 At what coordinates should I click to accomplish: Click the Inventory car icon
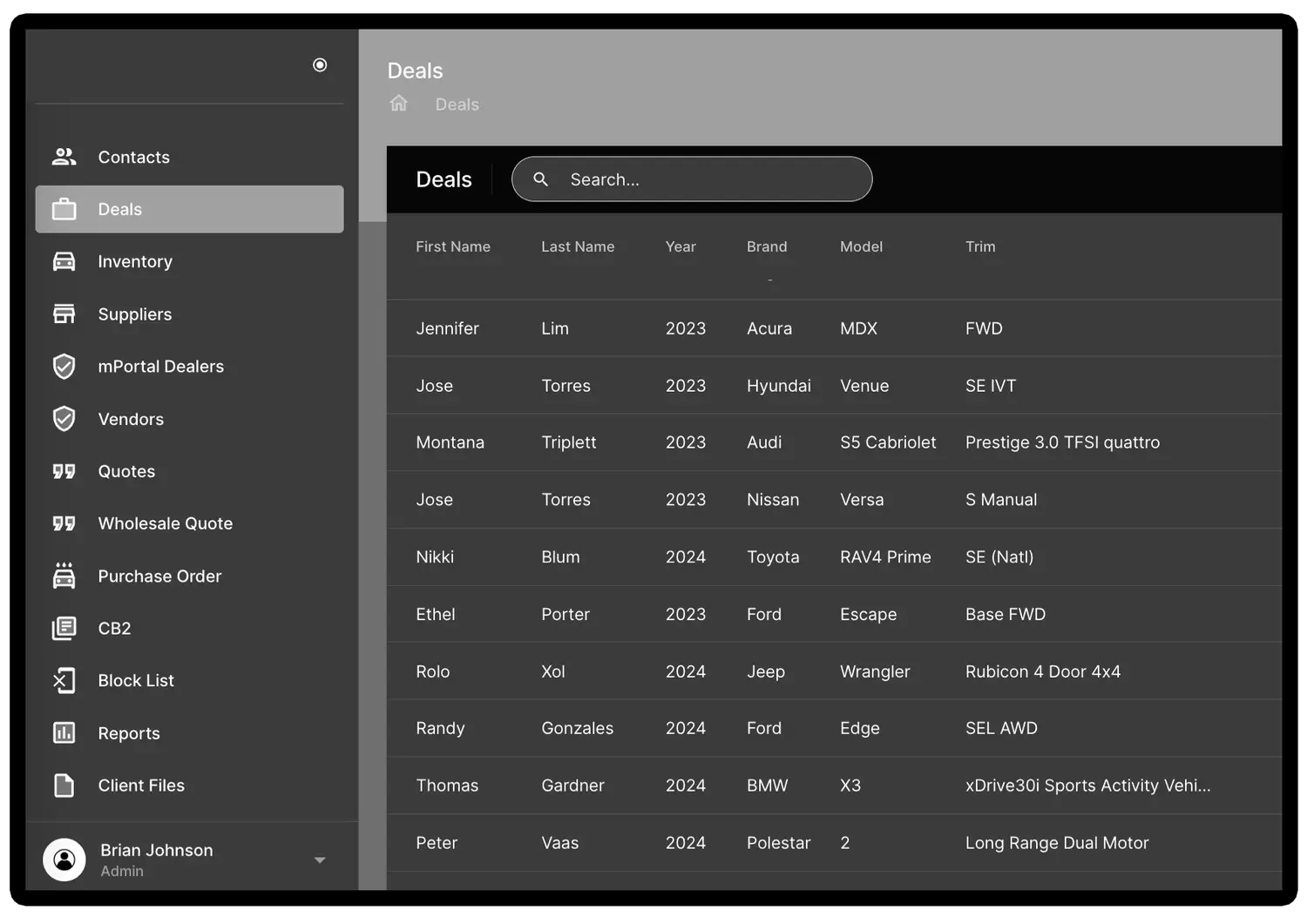tap(64, 261)
